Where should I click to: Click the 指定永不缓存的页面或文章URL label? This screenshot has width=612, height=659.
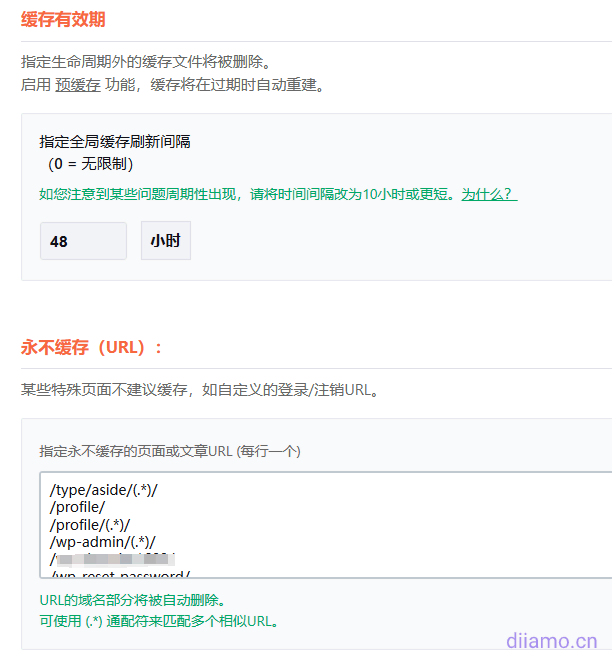coord(170,451)
